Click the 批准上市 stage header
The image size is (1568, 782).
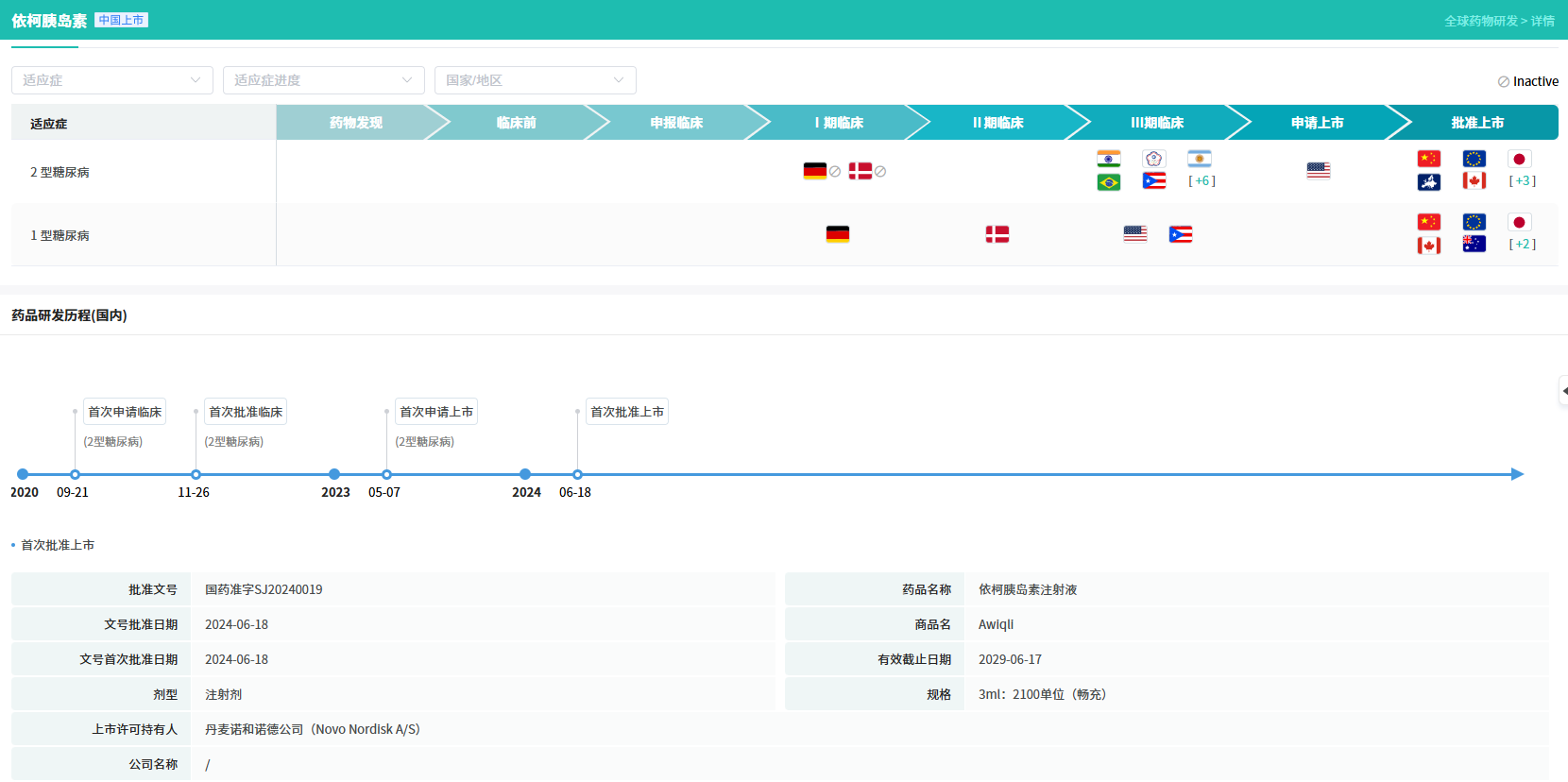pos(1477,123)
